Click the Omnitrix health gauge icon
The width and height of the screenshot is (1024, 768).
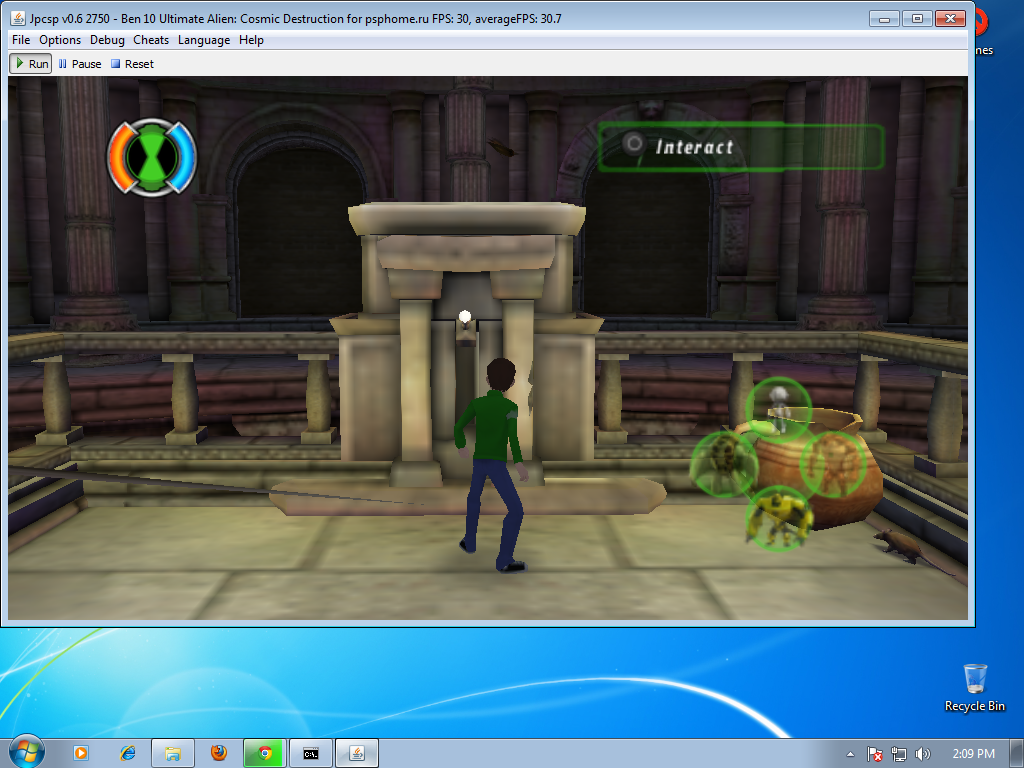[x=152, y=157]
